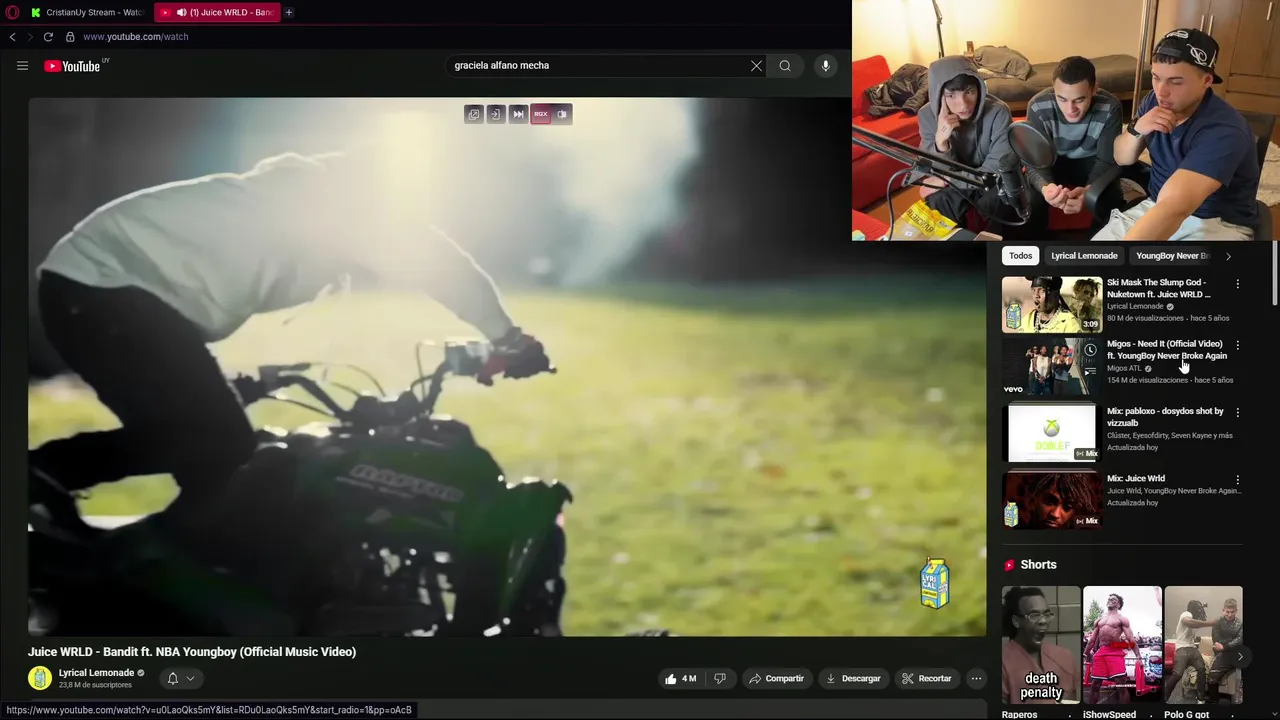Open the Lyrical Lemonade channel avatar
The height and width of the screenshot is (720, 1280).
pos(40,678)
